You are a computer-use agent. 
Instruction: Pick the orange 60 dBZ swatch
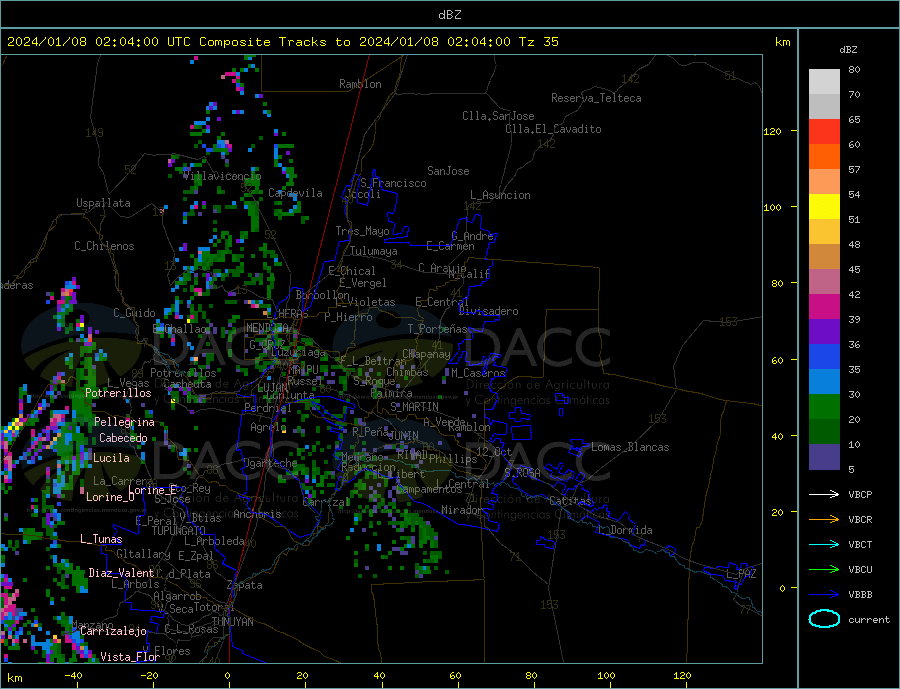824,157
